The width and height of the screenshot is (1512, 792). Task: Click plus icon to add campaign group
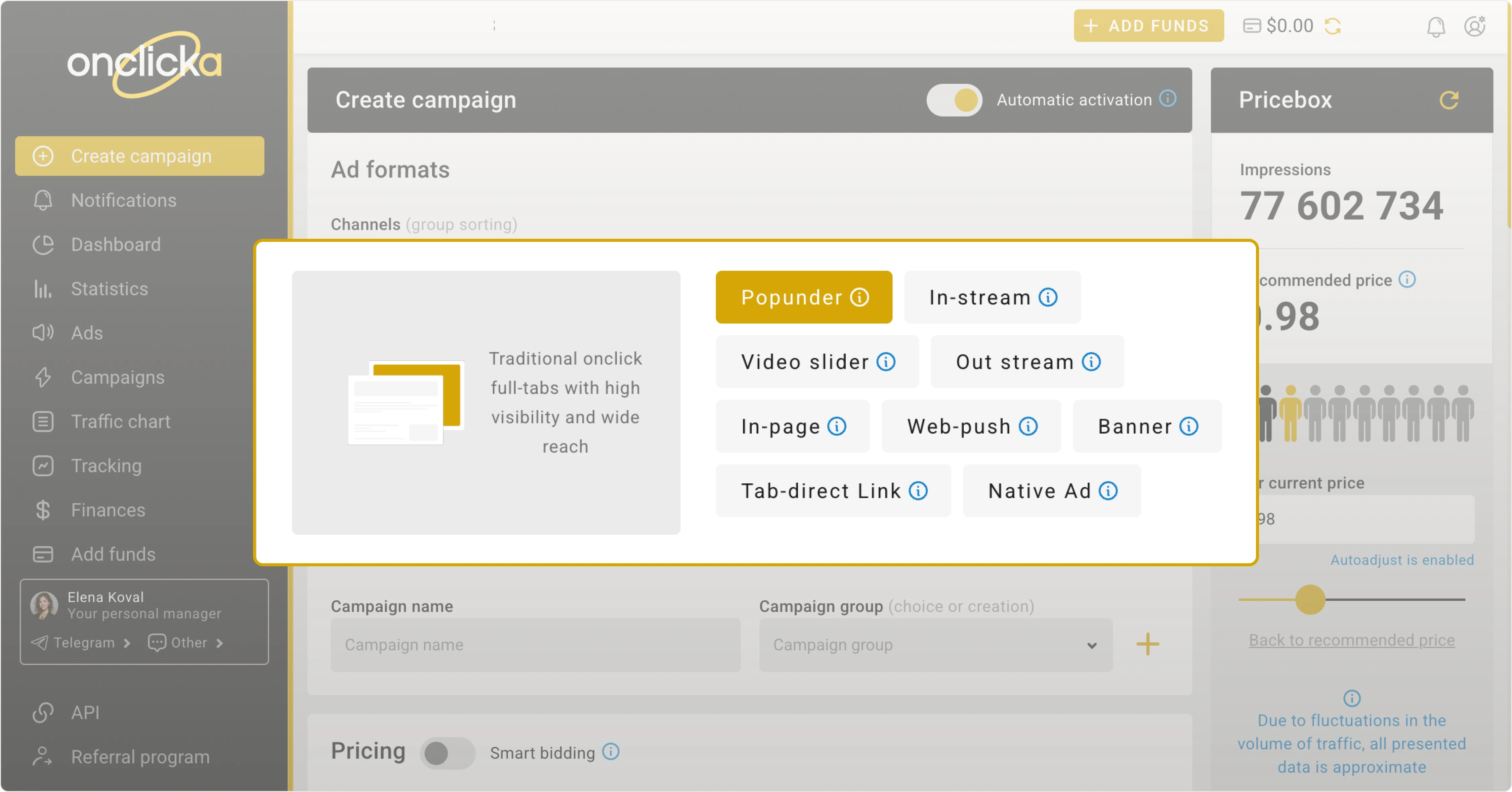1147,644
